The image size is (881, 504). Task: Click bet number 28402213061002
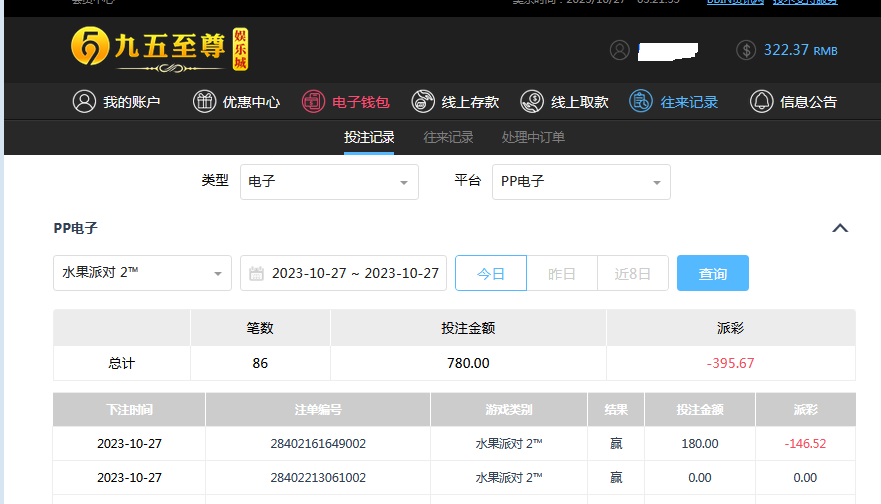(318, 477)
